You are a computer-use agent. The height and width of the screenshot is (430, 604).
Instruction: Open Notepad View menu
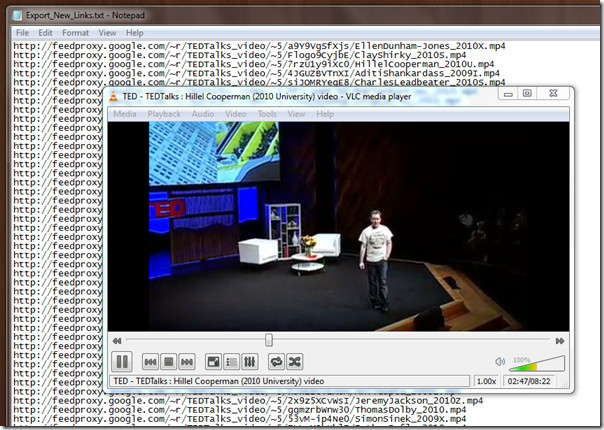coord(107,33)
